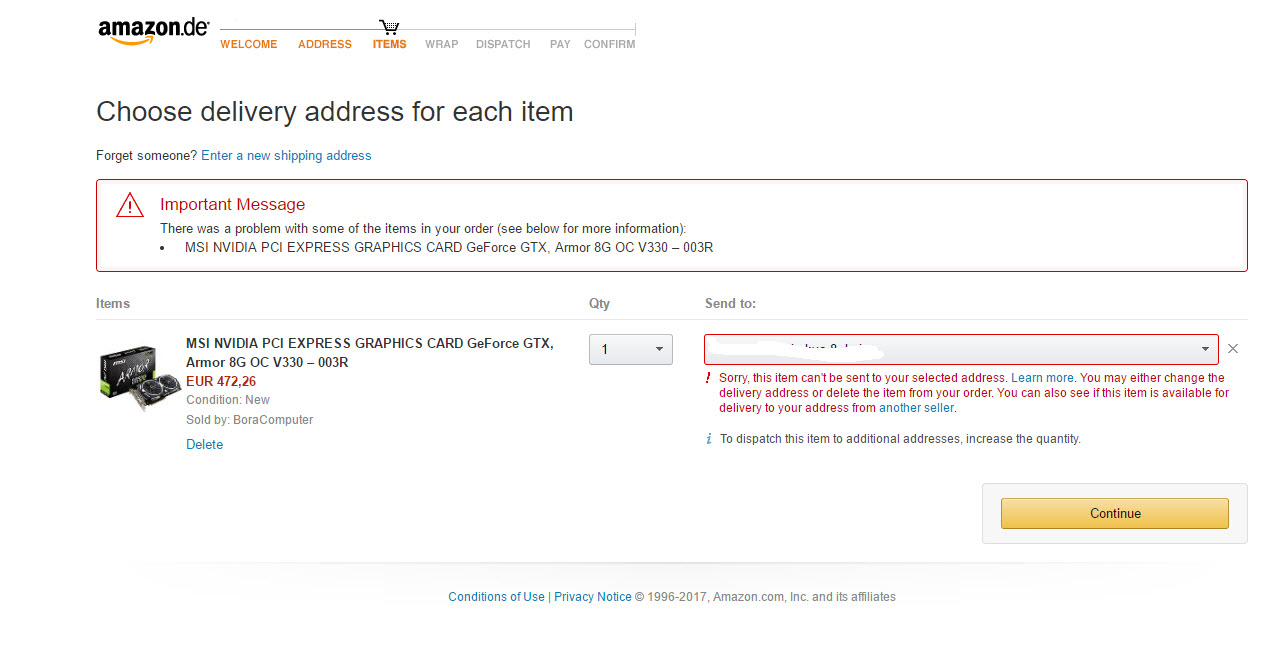
Task: Open Conditions of Use link
Action: click(x=496, y=597)
